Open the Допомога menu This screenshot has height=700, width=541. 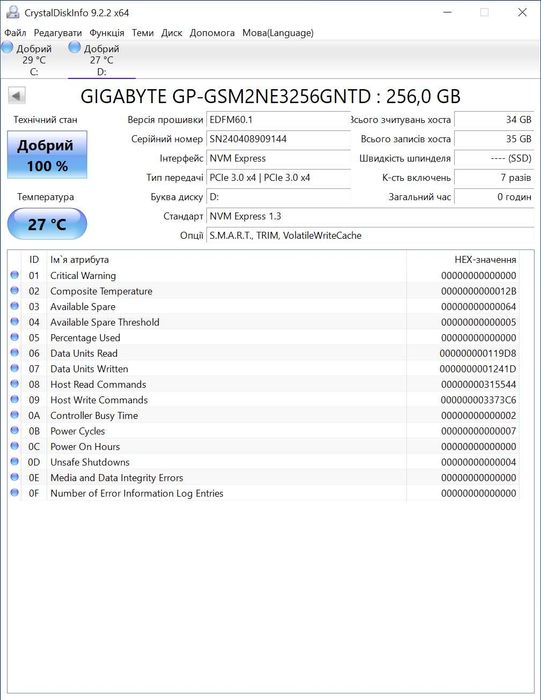[x=212, y=33]
